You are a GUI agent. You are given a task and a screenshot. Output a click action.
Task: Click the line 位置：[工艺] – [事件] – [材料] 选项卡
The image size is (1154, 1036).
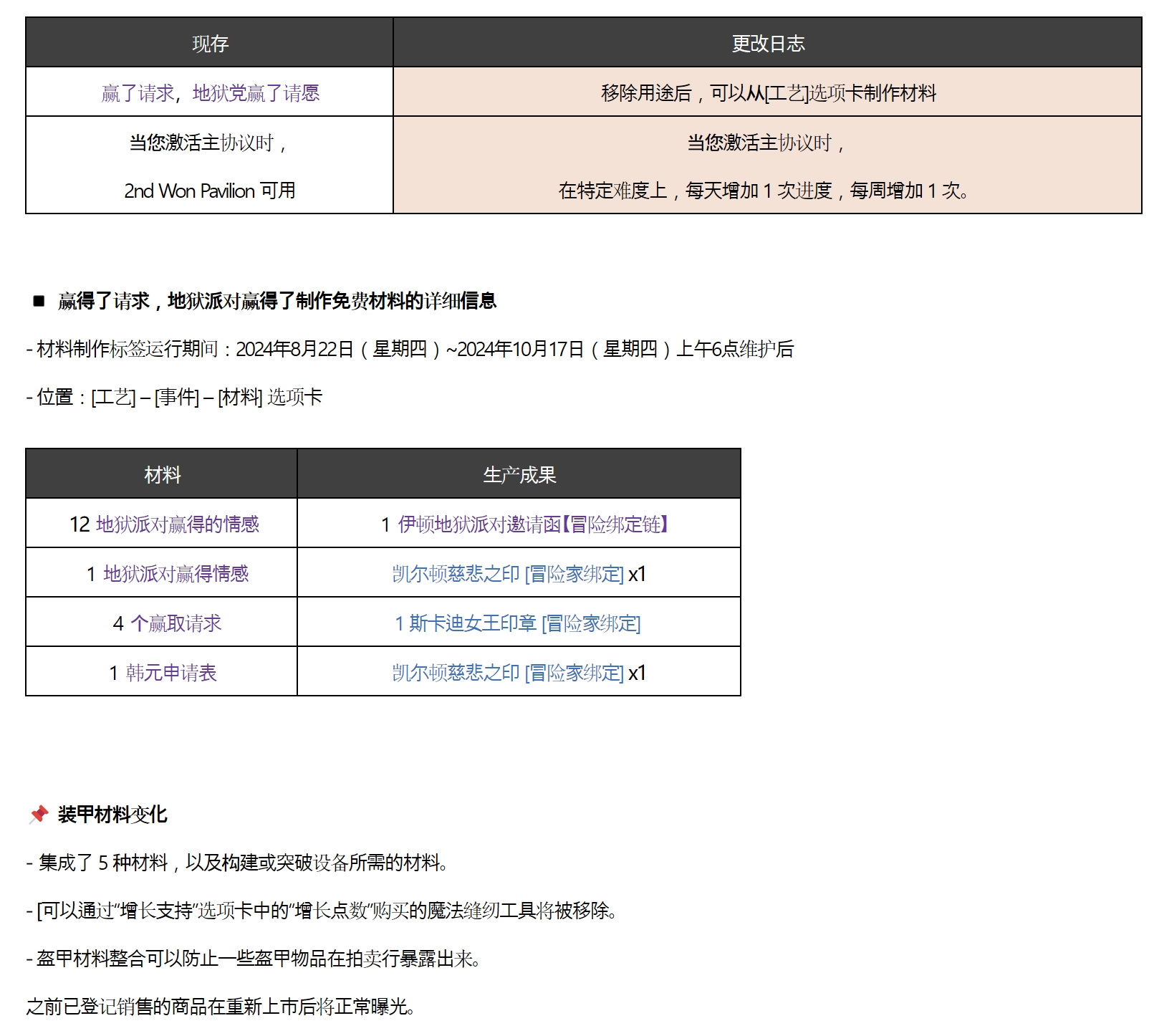click(175, 397)
